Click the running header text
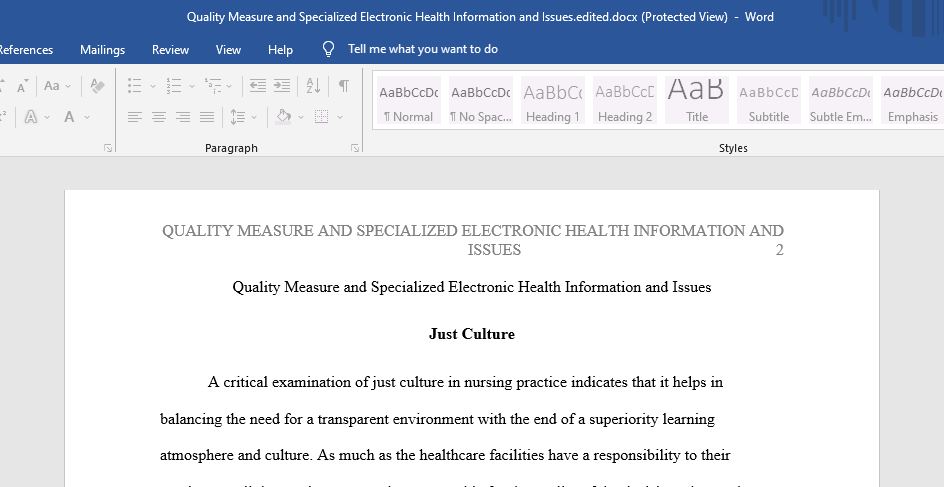944x487 pixels. pos(473,240)
